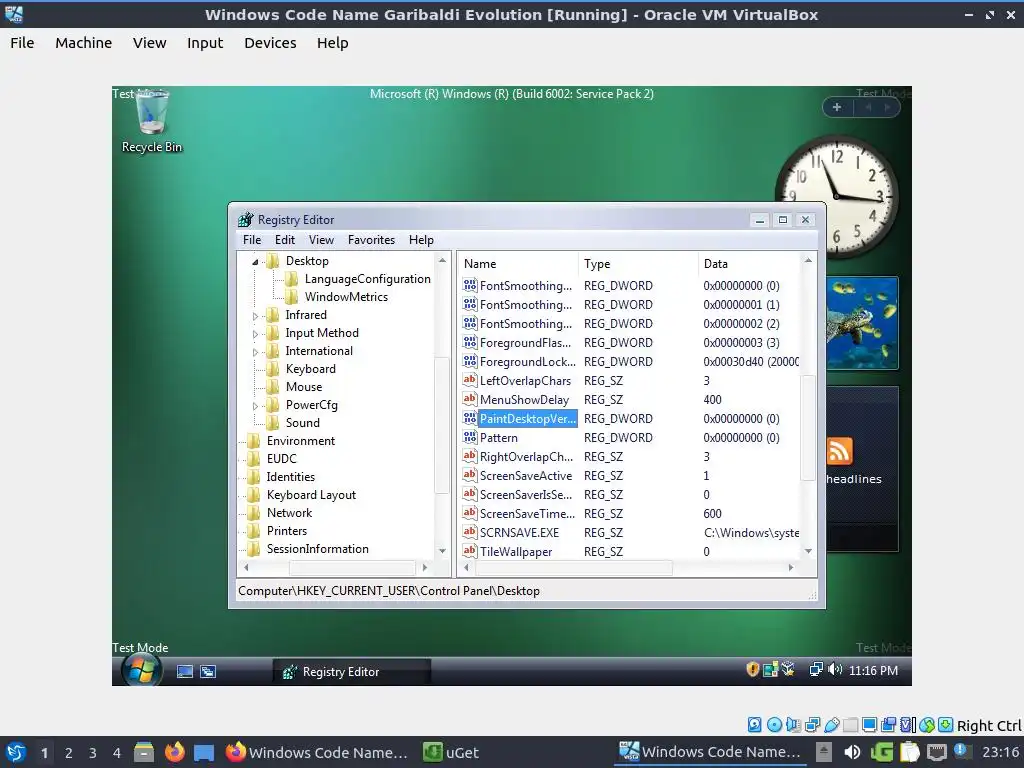Viewport: 1024px width, 768px height.
Task: Select the MenuShowDelay value
Action: coord(524,400)
